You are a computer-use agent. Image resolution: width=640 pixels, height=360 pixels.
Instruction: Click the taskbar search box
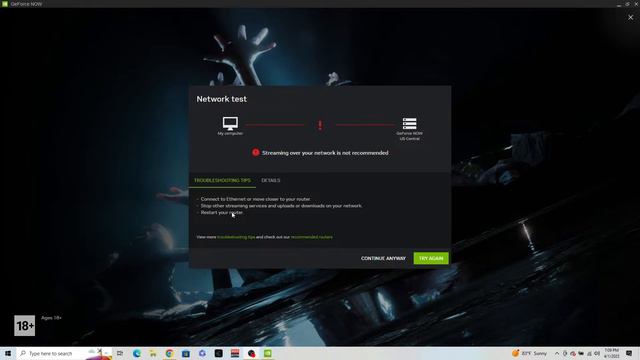[x=64, y=353]
